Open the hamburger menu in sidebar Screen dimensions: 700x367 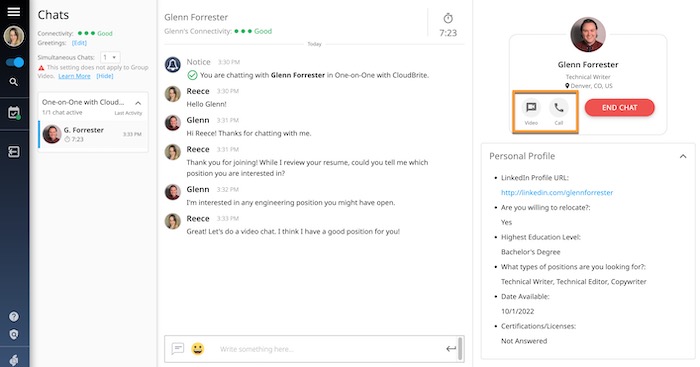(14, 12)
